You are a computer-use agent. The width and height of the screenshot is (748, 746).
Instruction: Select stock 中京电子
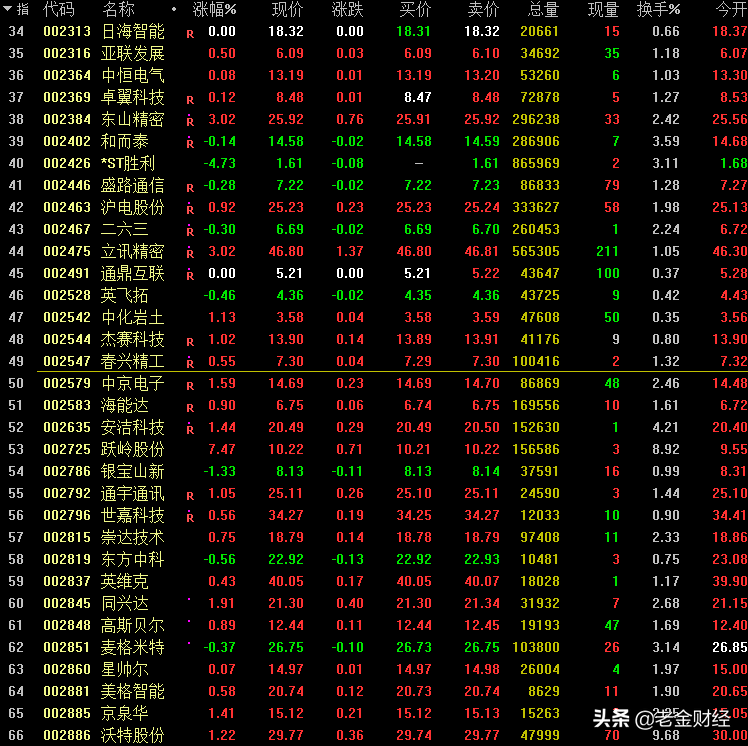133,383
